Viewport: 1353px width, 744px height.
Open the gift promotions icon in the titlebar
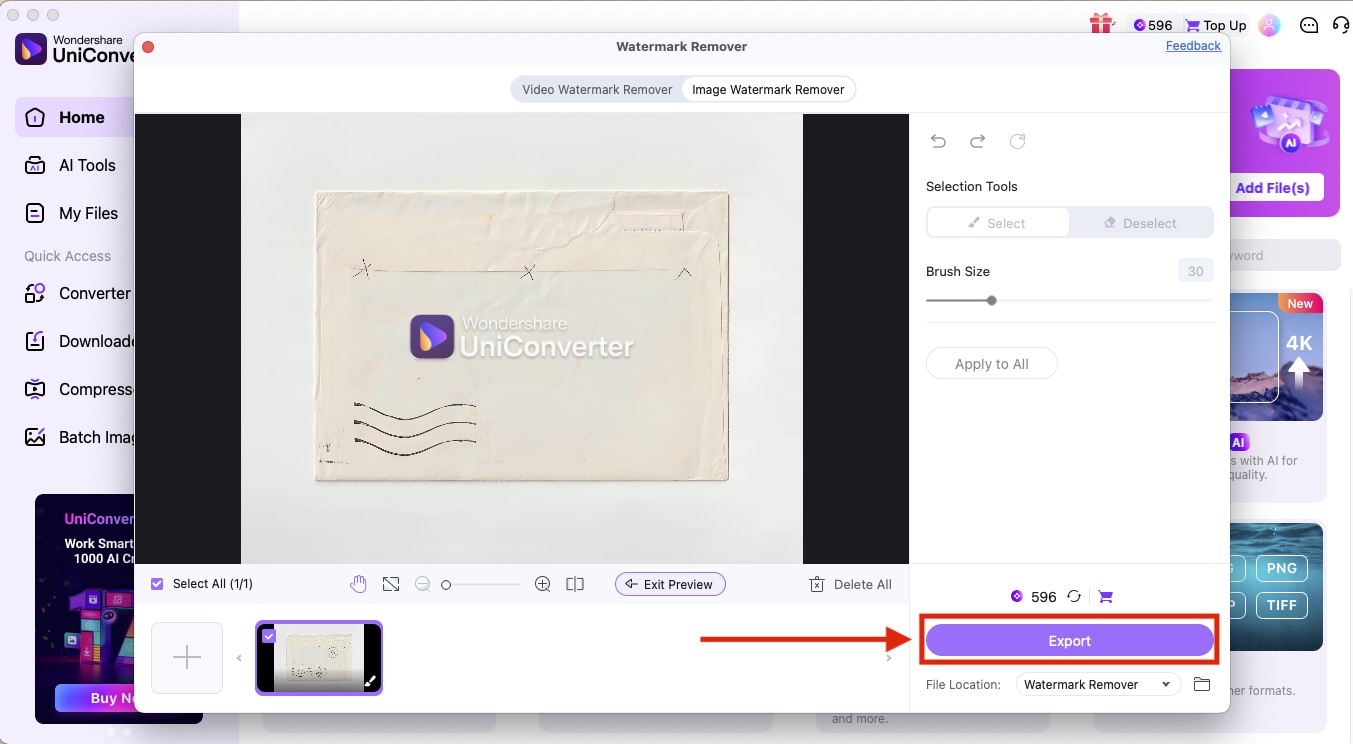1101,25
